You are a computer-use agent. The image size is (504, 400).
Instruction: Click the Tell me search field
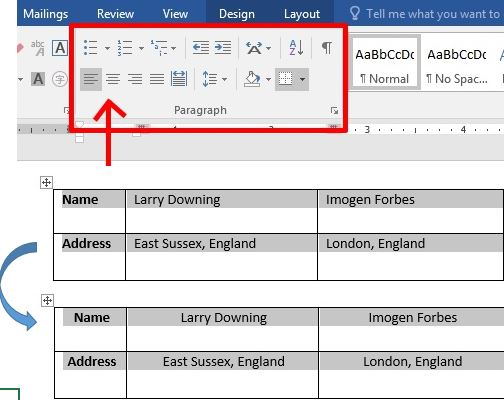[433, 14]
